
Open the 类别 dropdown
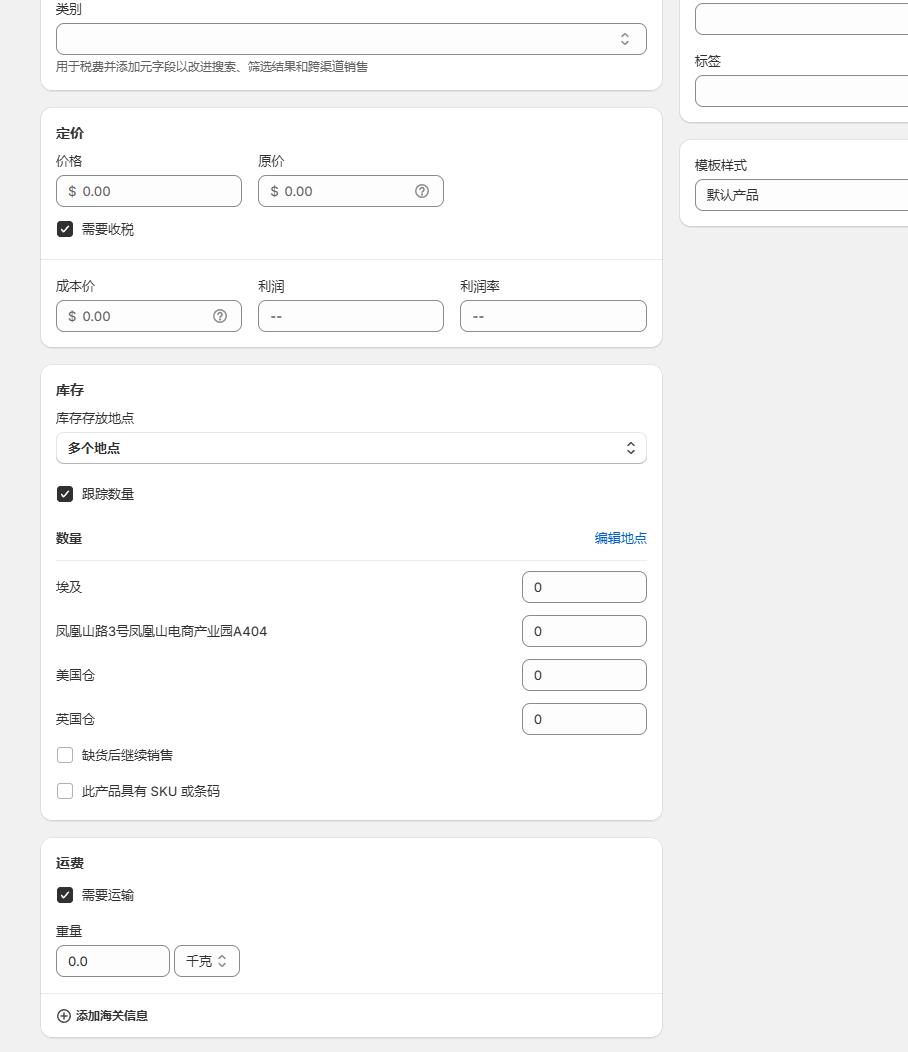click(x=350, y=38)
